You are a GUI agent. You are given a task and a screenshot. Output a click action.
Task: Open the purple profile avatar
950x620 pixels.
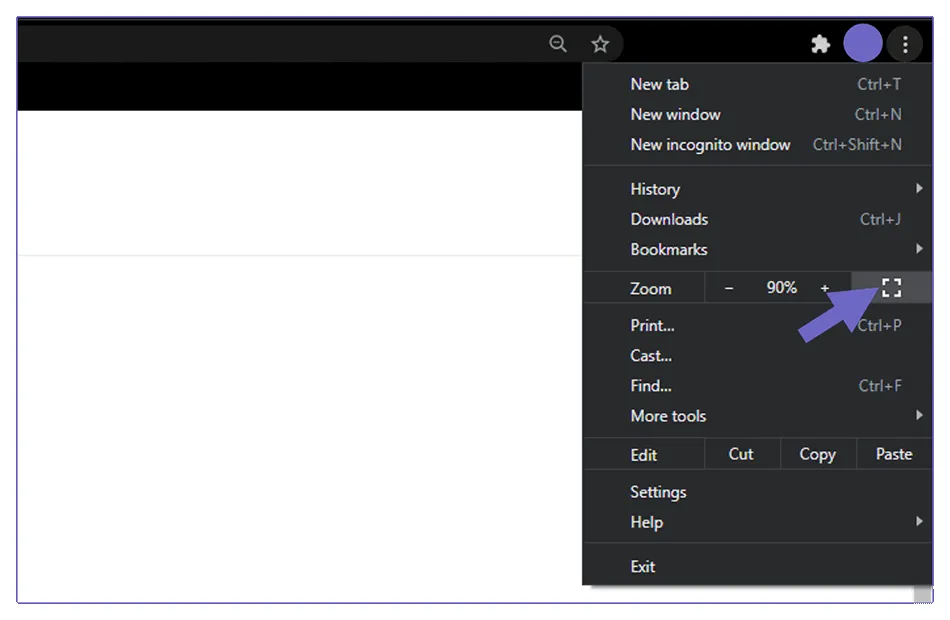[x=863, y=43]
